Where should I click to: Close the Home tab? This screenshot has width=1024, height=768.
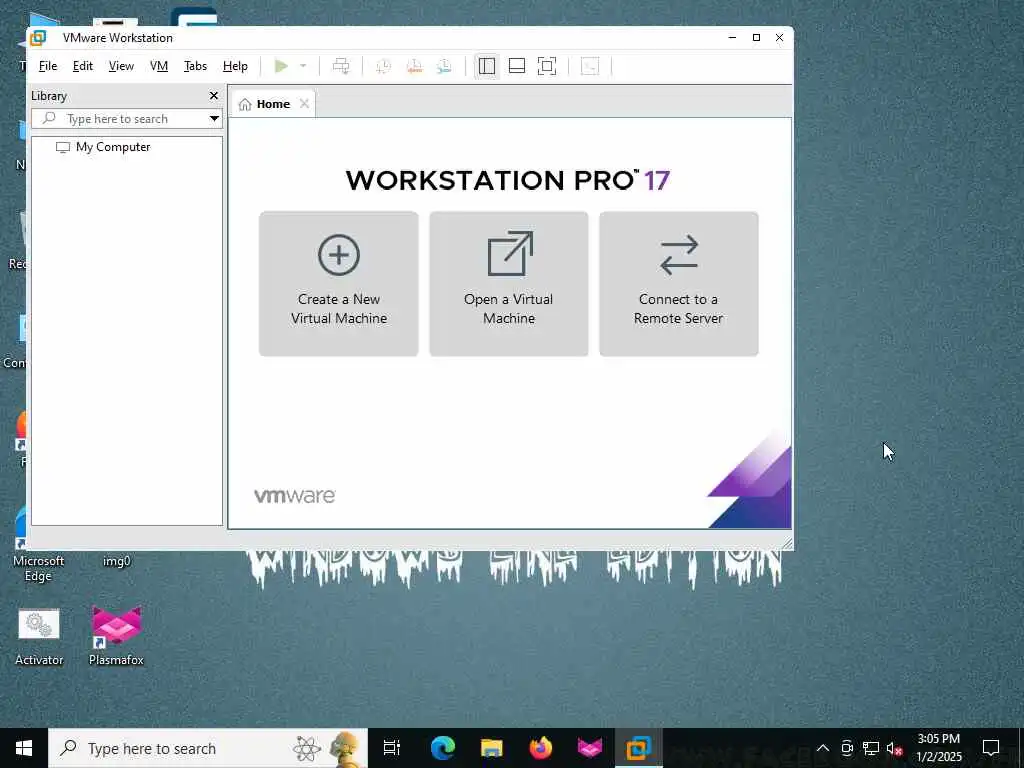tap(304, 104)
